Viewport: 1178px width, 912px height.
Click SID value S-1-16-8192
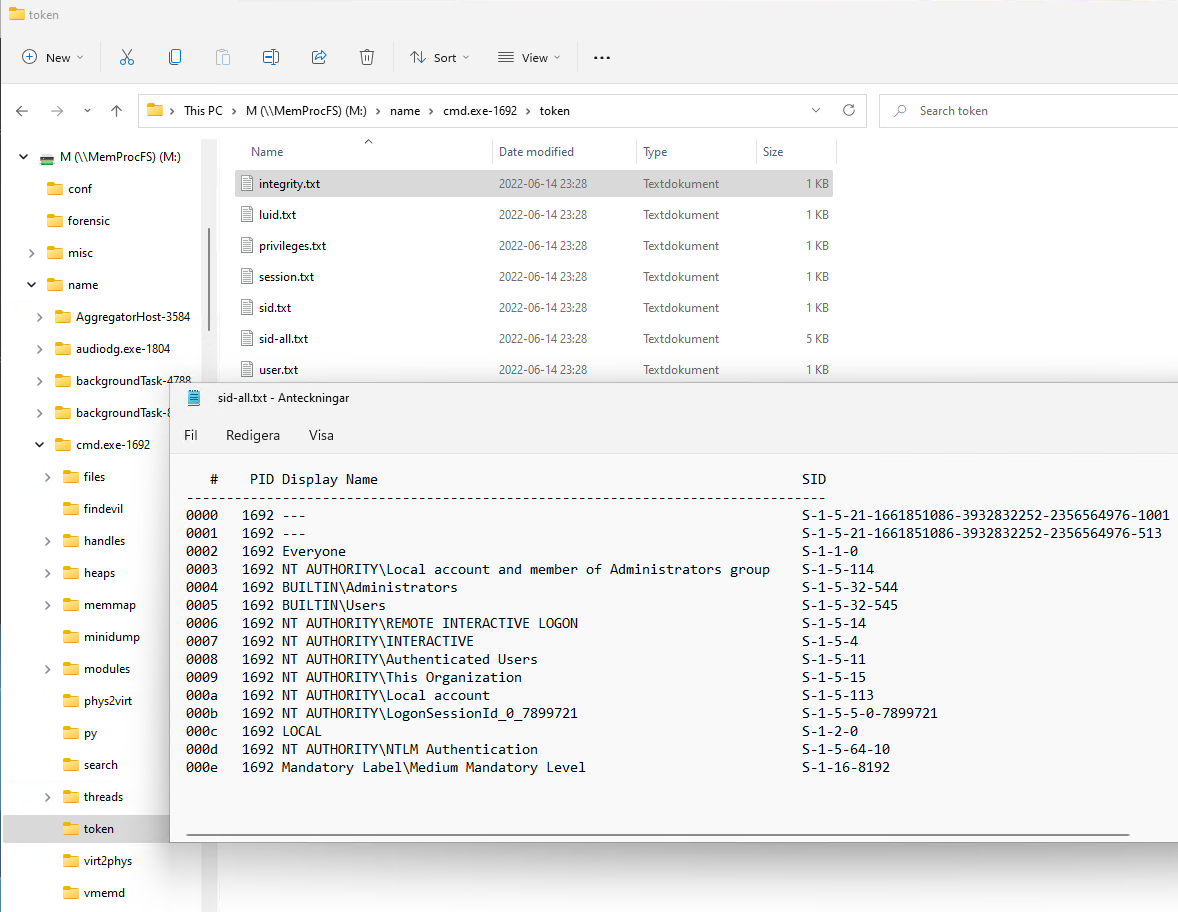(846, 768)
